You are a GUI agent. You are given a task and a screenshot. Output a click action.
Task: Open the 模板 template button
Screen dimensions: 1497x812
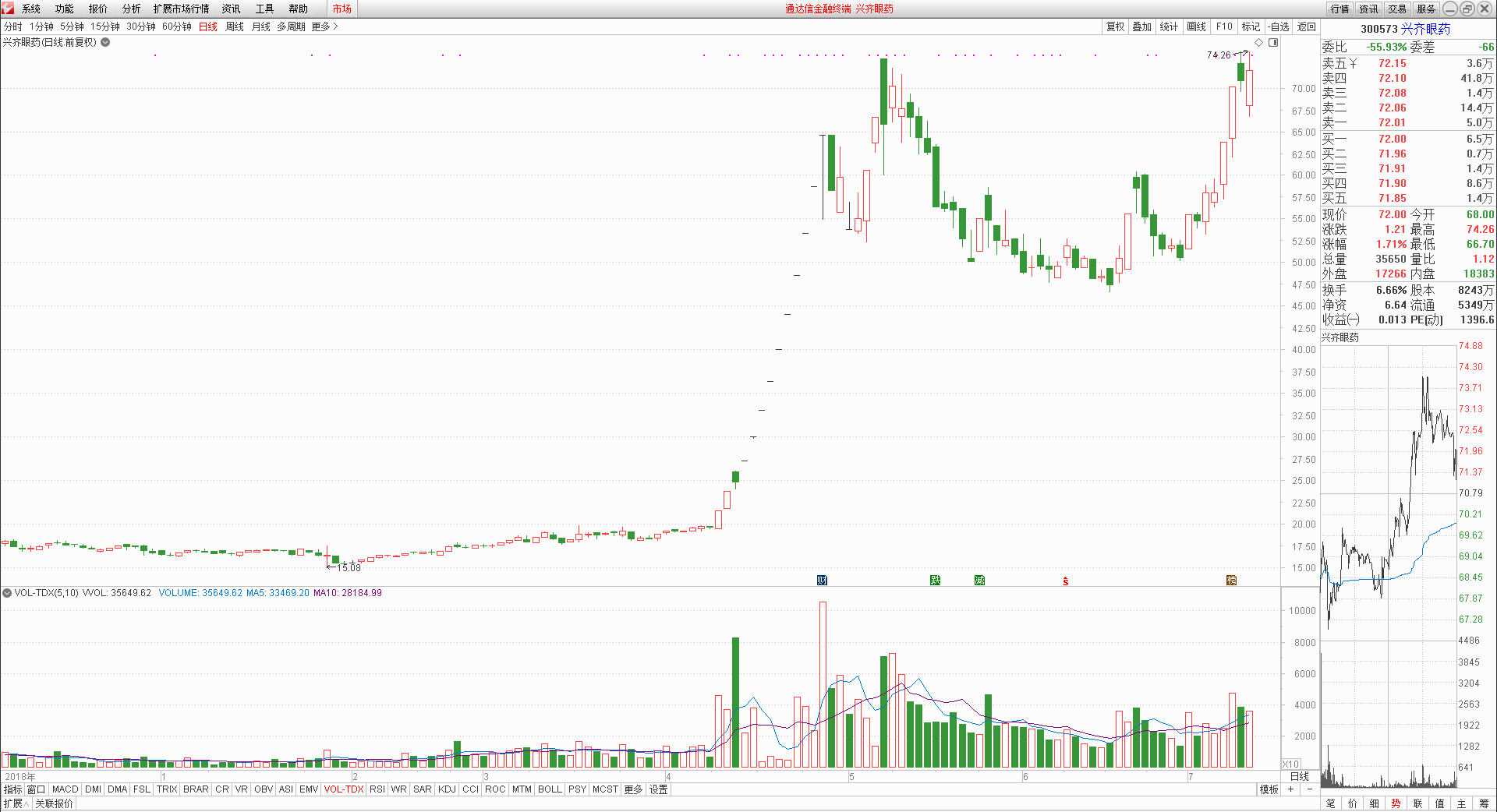point(1269,789)
